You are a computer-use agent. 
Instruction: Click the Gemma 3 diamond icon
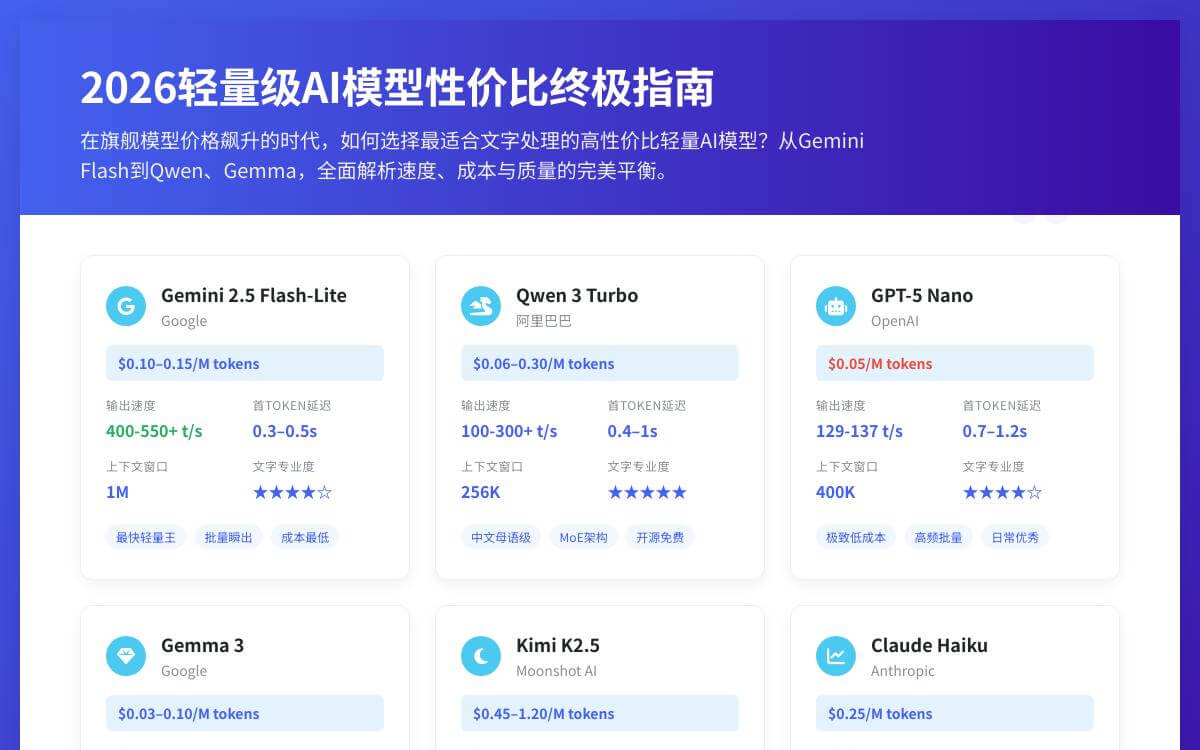(126, 655)
